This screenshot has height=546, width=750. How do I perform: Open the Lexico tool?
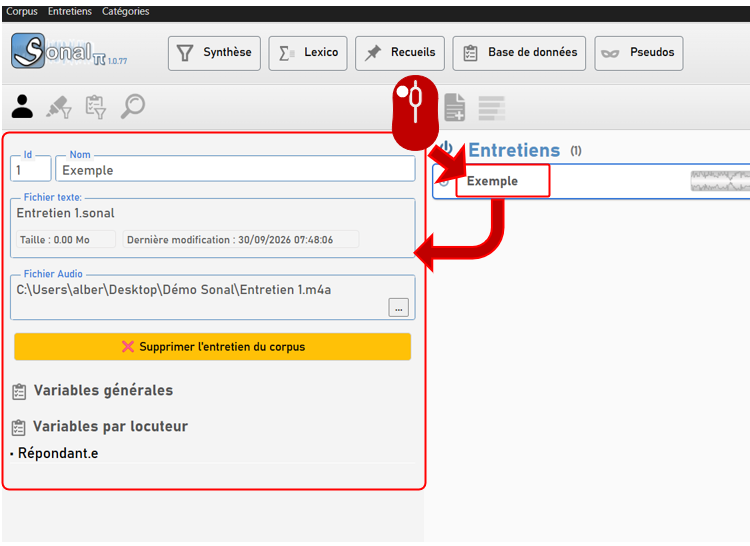click(308, 53)
